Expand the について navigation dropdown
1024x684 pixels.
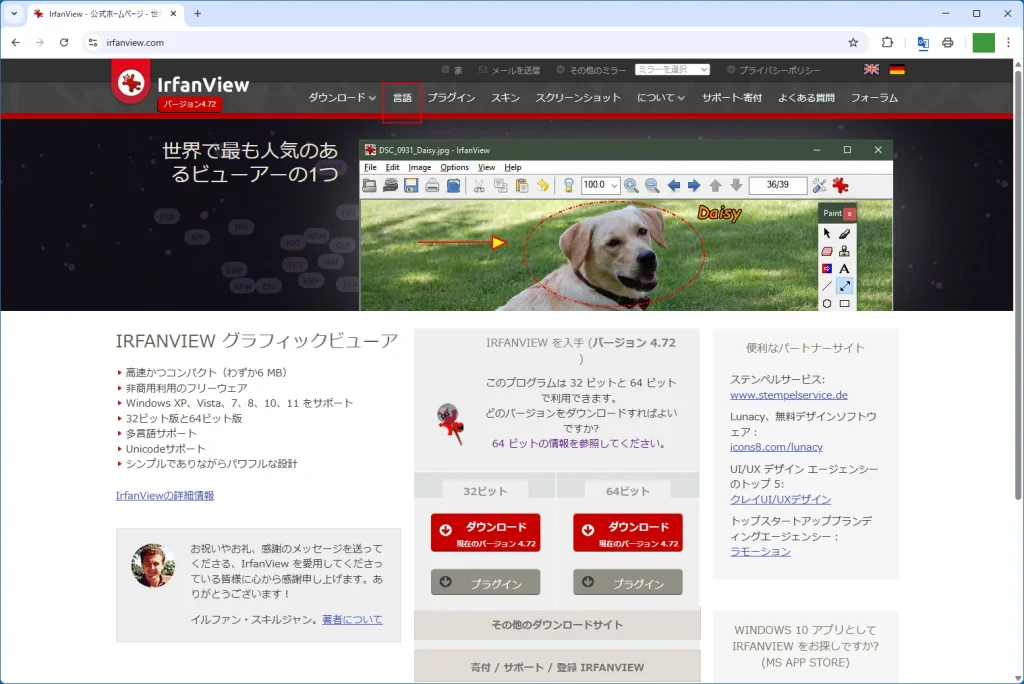(660, 97)
